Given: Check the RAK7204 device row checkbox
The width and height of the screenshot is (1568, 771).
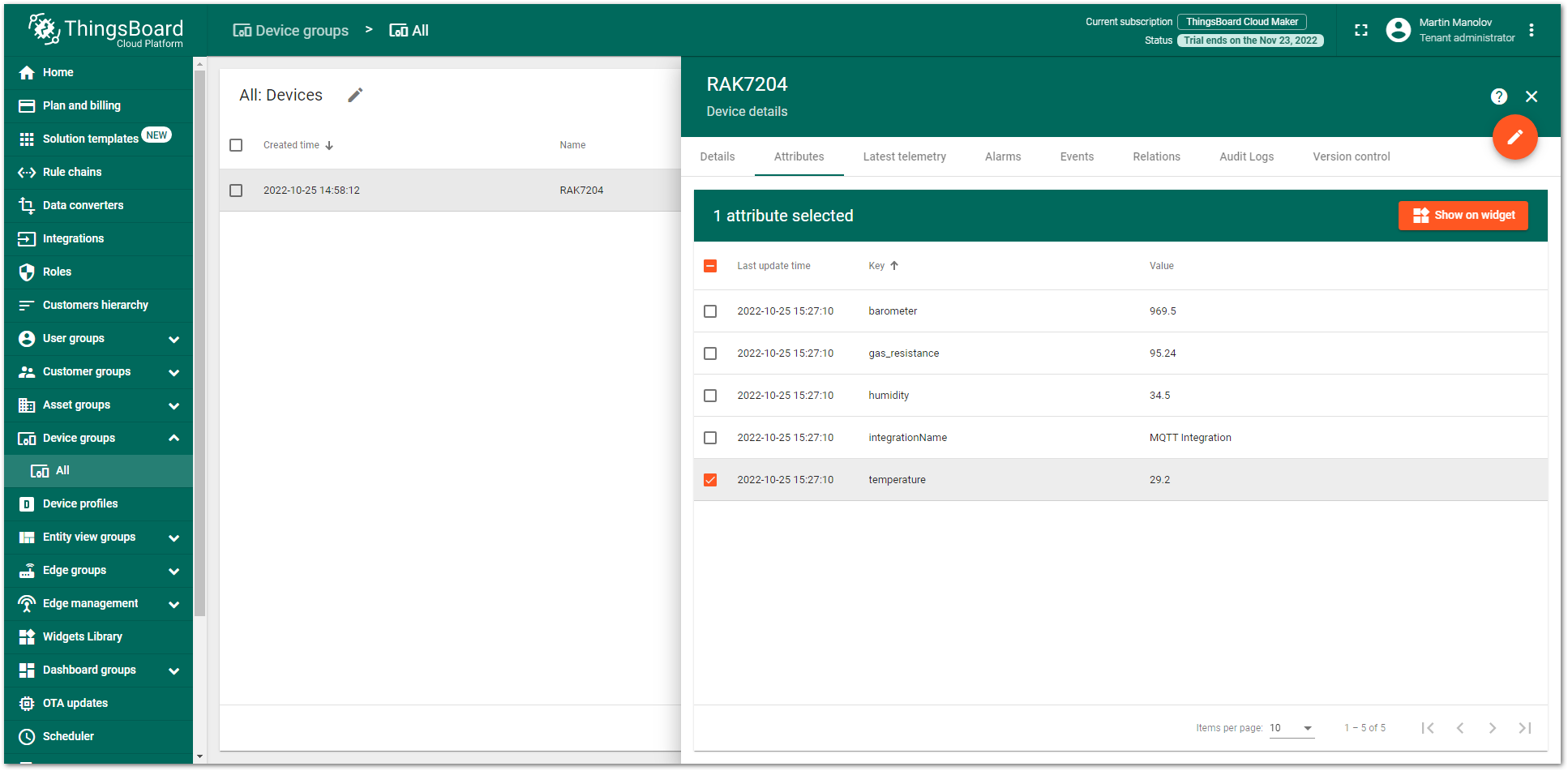Looking at the screenshot, I should coord(236,191).
